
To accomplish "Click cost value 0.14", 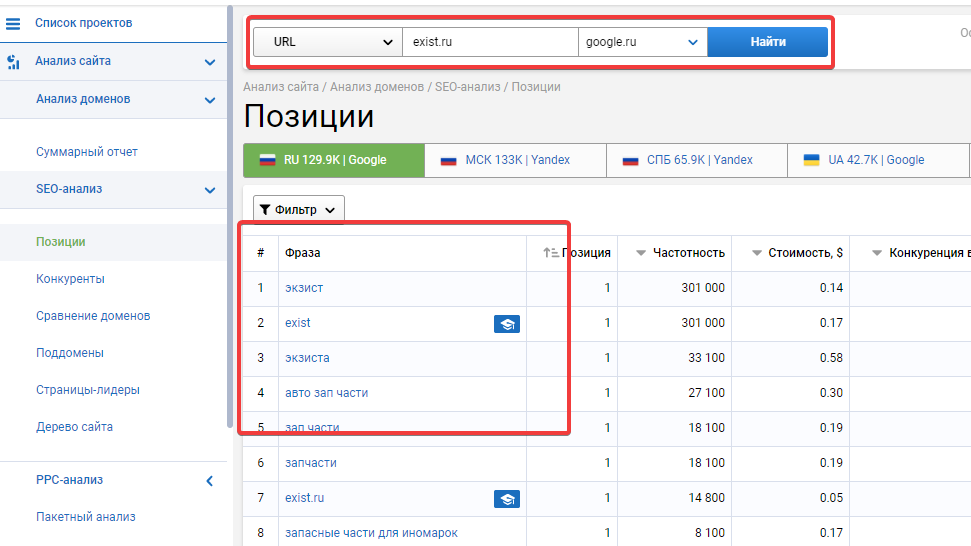I will click(831, 288).
